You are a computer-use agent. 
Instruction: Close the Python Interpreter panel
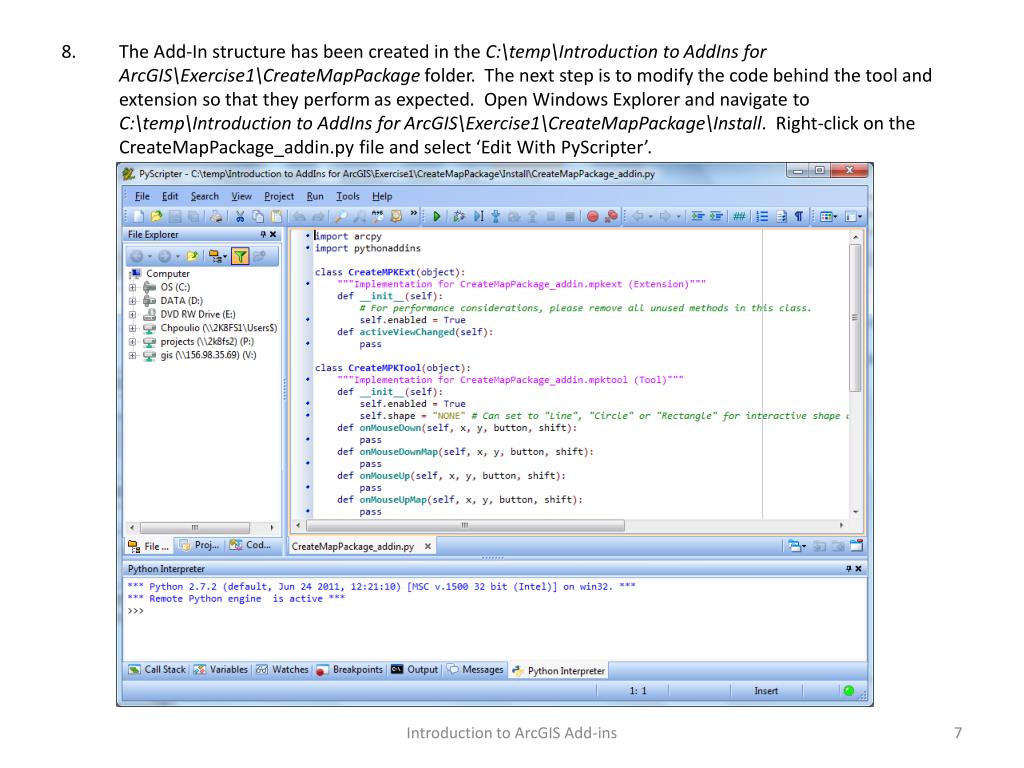tap(858, 569)
